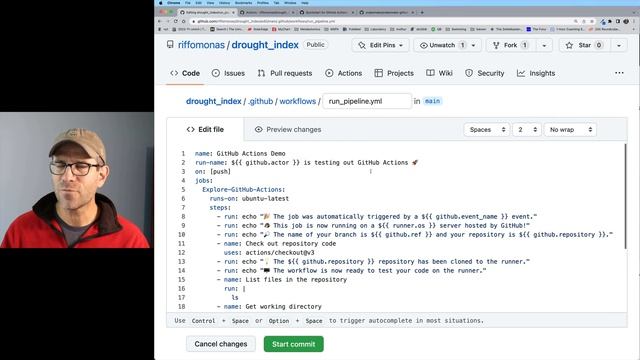640x360 pixels.
Task: Open the indent size dropdown showing 2
Action: coord(527,129)
